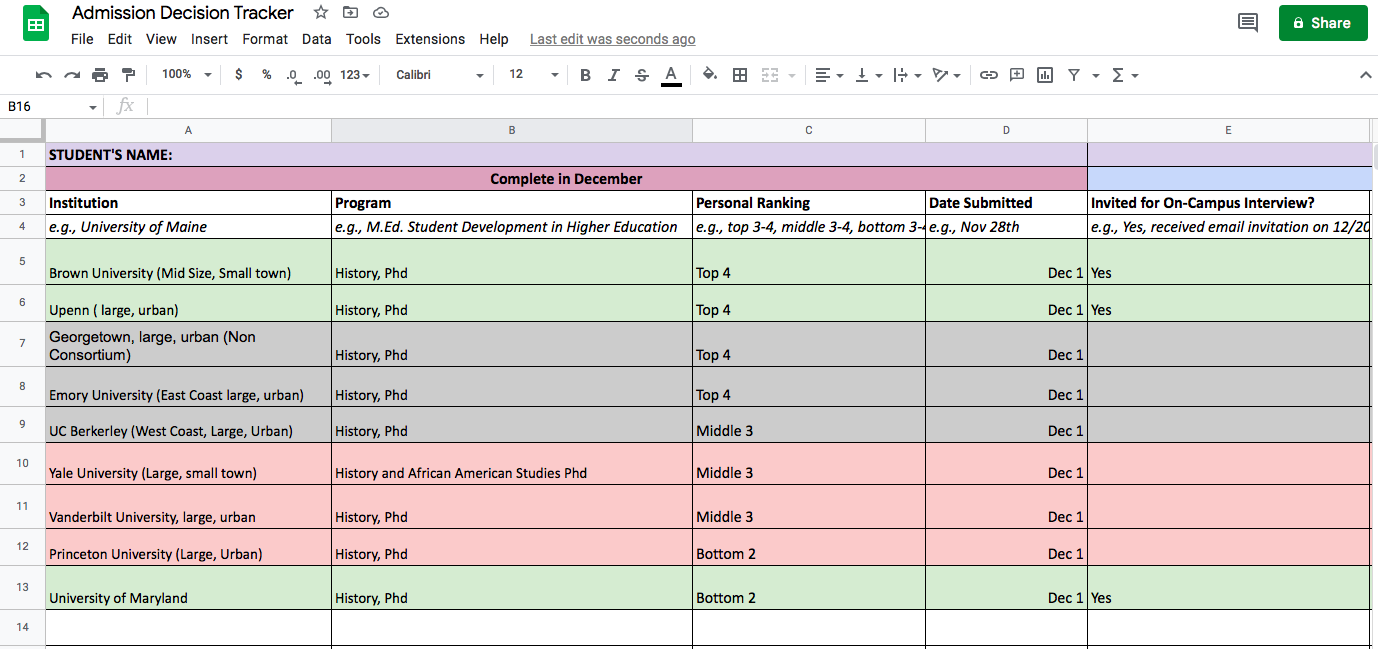This screenshot has width=1378, height=649.
Task: Open the text color picker
Action: pyautogui.click(x=670, y=74)
